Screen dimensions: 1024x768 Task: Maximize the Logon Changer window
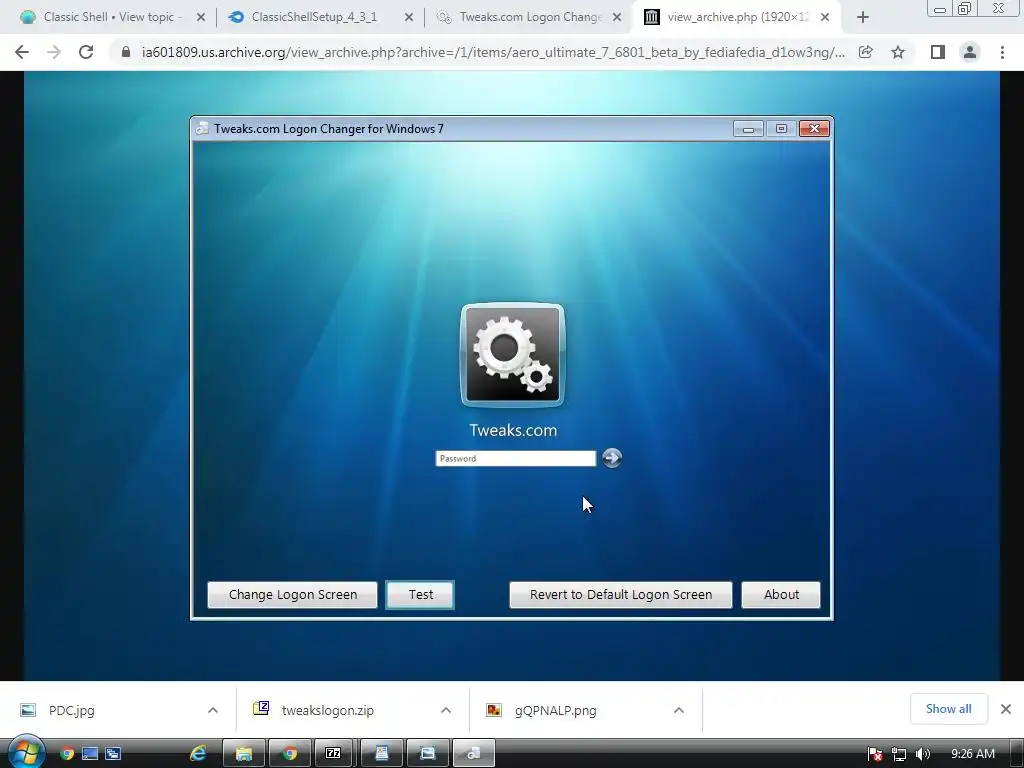(x=781, y=129)
